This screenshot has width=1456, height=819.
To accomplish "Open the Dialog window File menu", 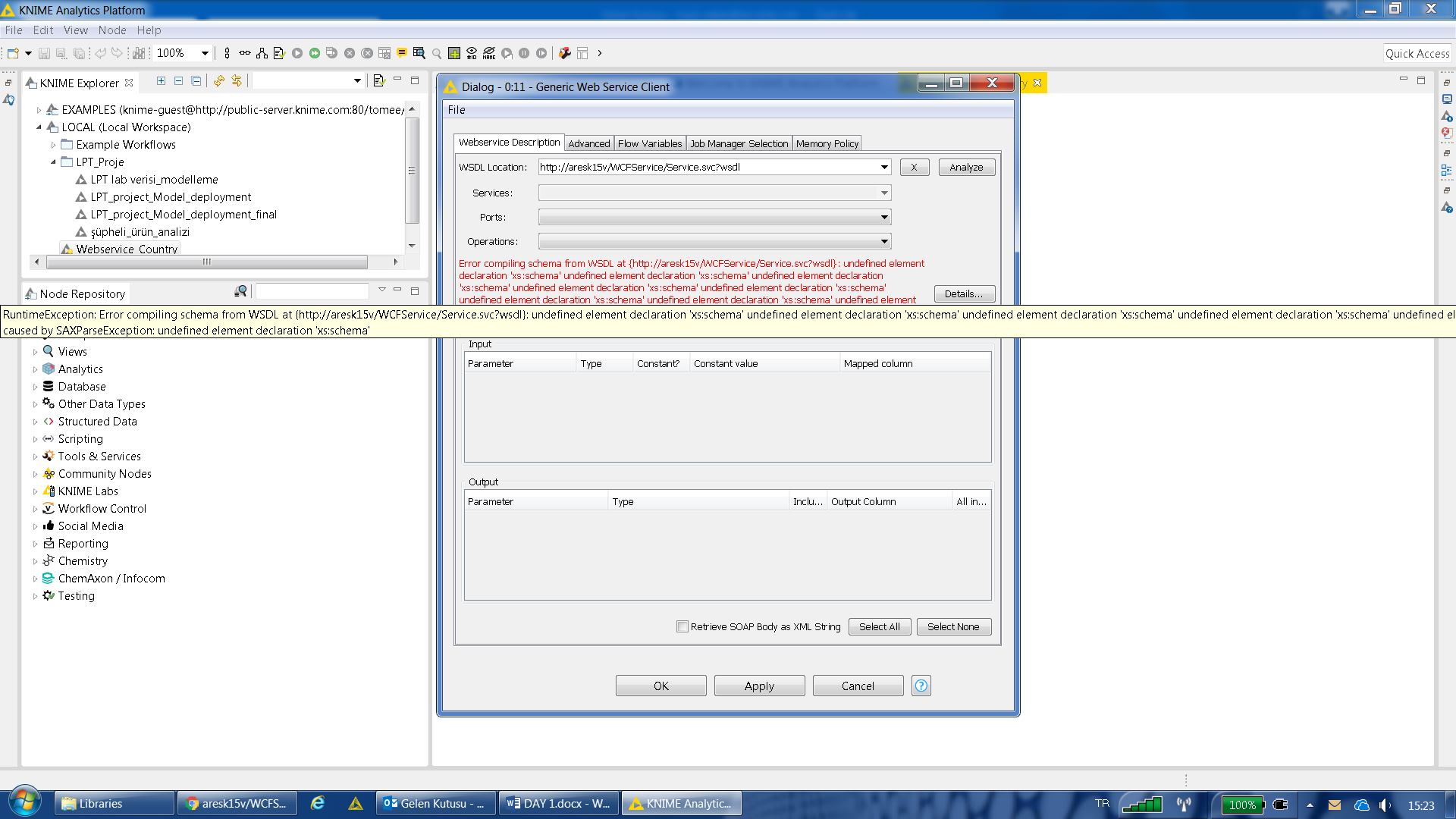I will coord(457,110).
